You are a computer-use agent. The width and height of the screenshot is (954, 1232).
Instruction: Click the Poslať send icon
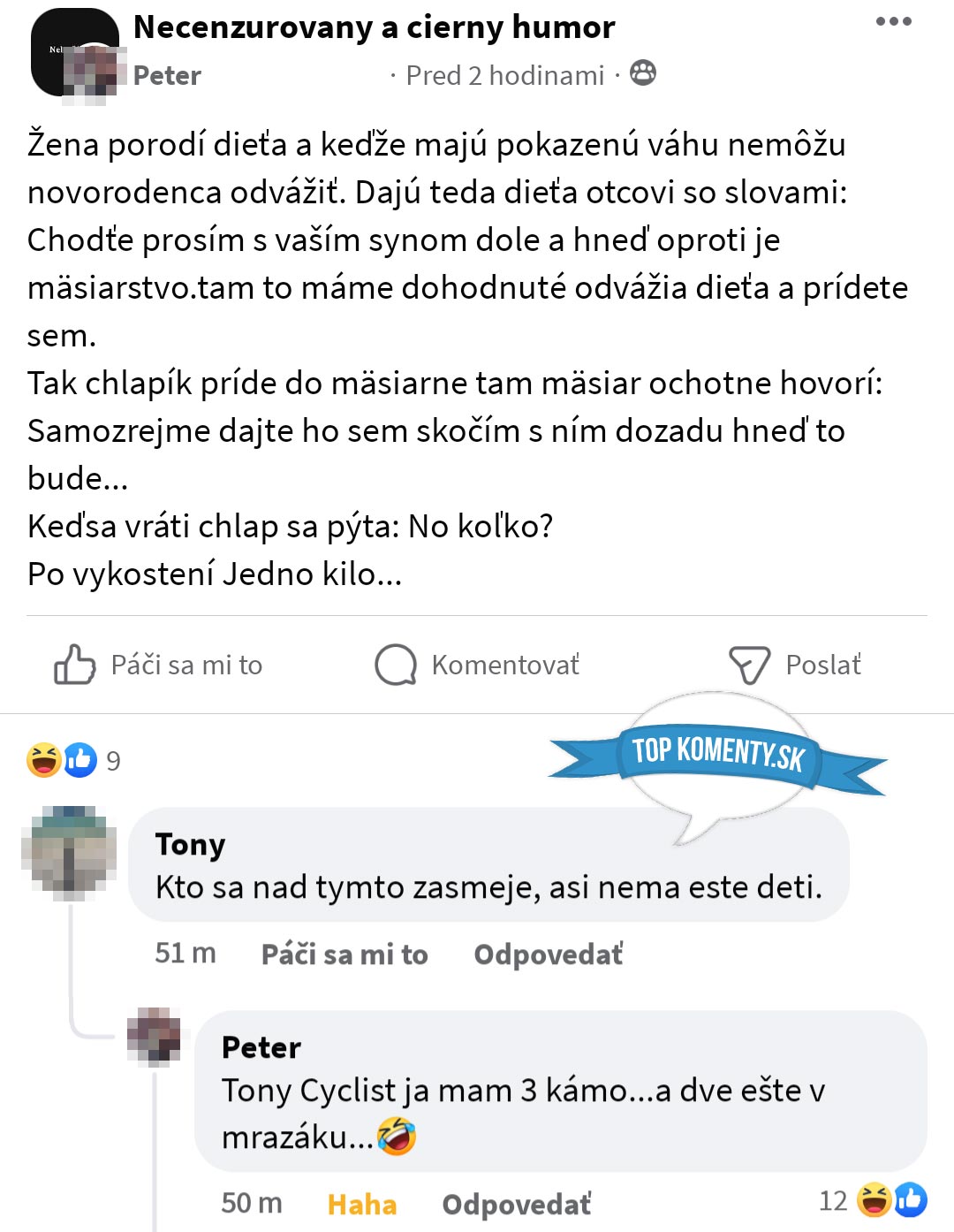click(749, 665)
